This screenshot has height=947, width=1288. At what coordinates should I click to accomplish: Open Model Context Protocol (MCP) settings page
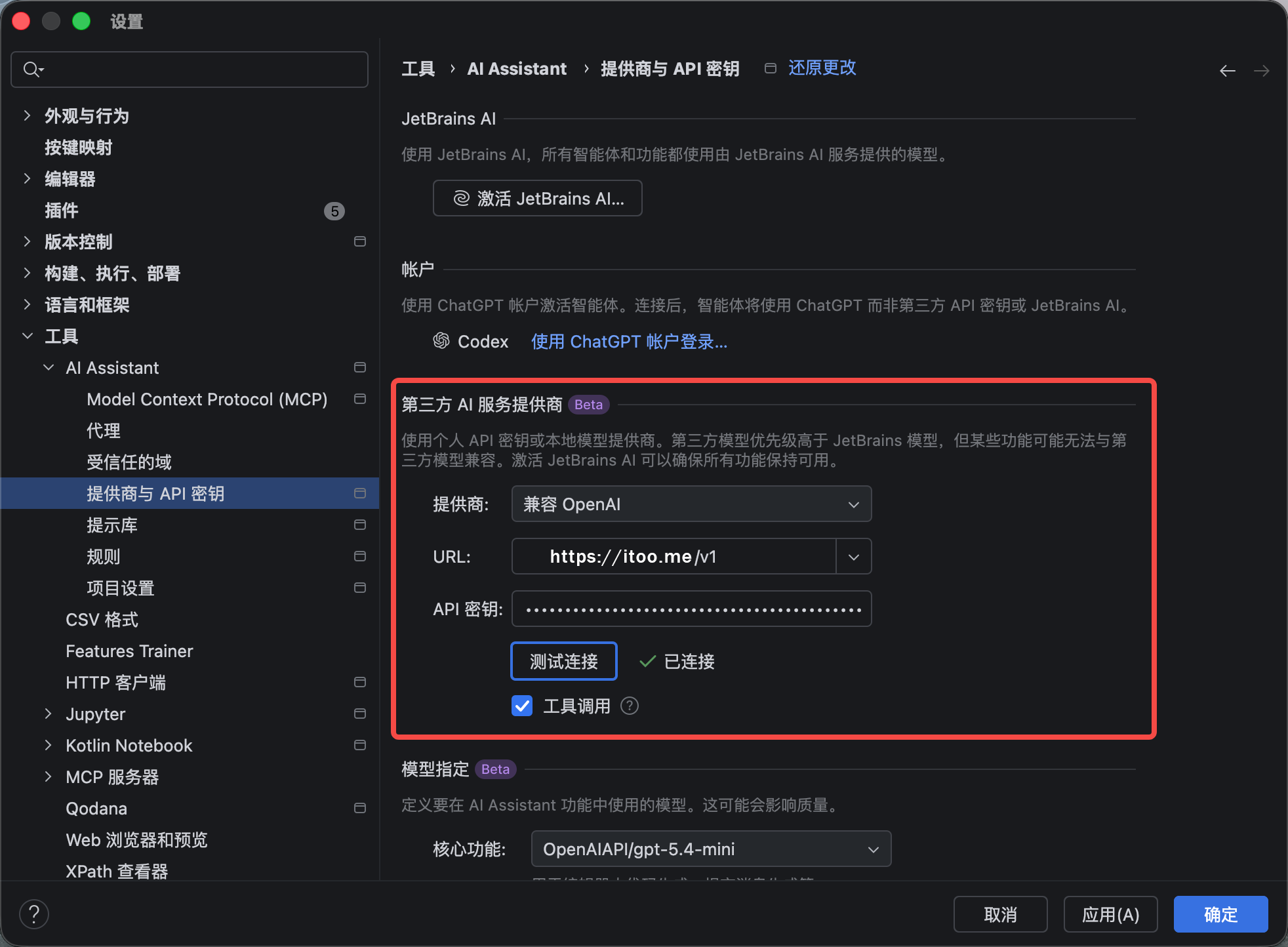coord(207,399)
